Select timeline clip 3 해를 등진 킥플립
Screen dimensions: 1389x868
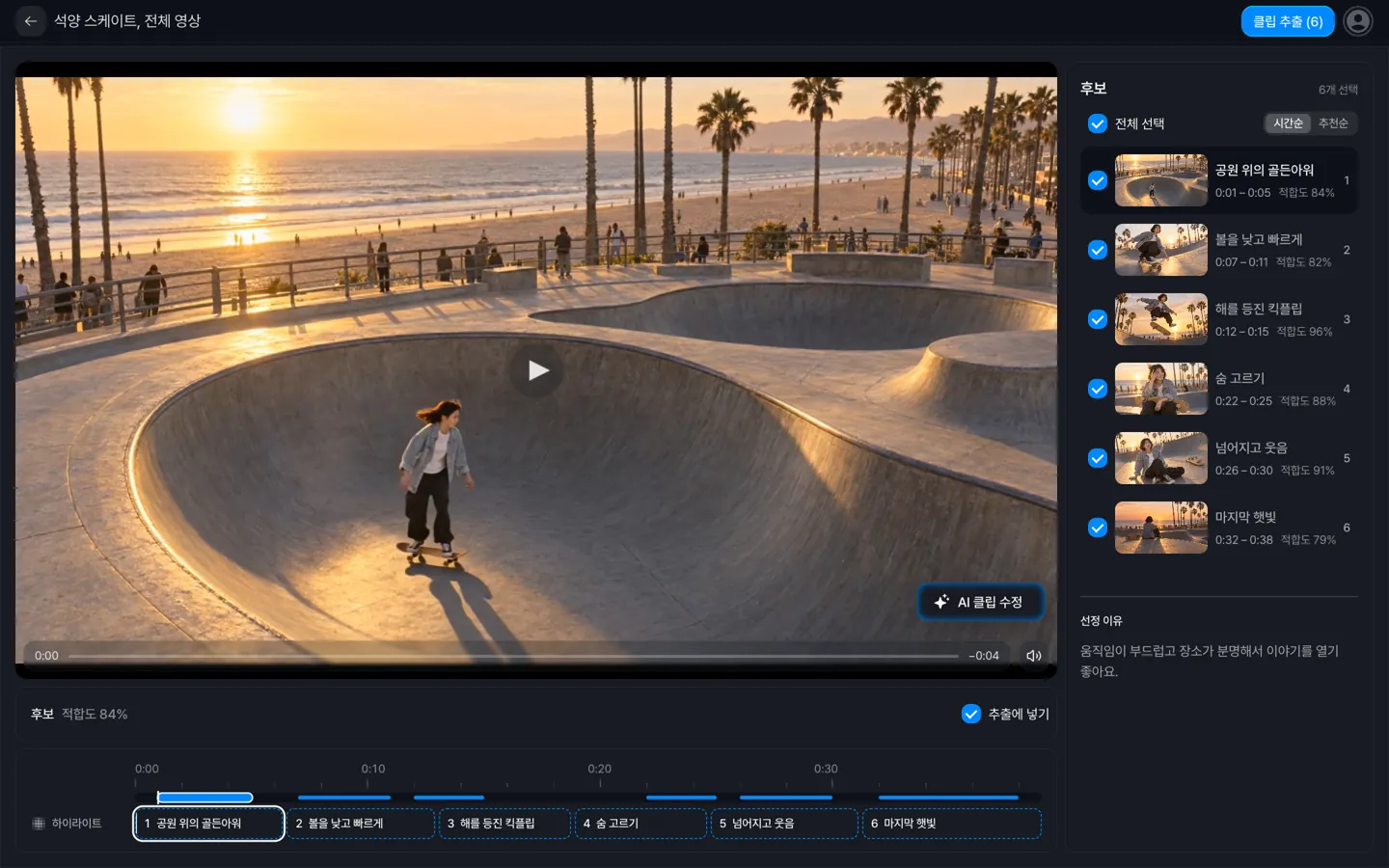click(504, 824)
